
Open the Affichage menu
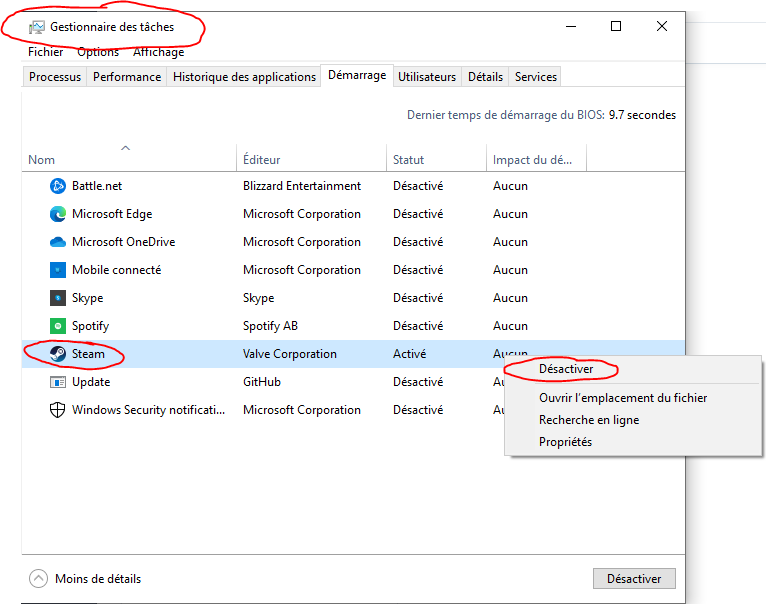158,52
